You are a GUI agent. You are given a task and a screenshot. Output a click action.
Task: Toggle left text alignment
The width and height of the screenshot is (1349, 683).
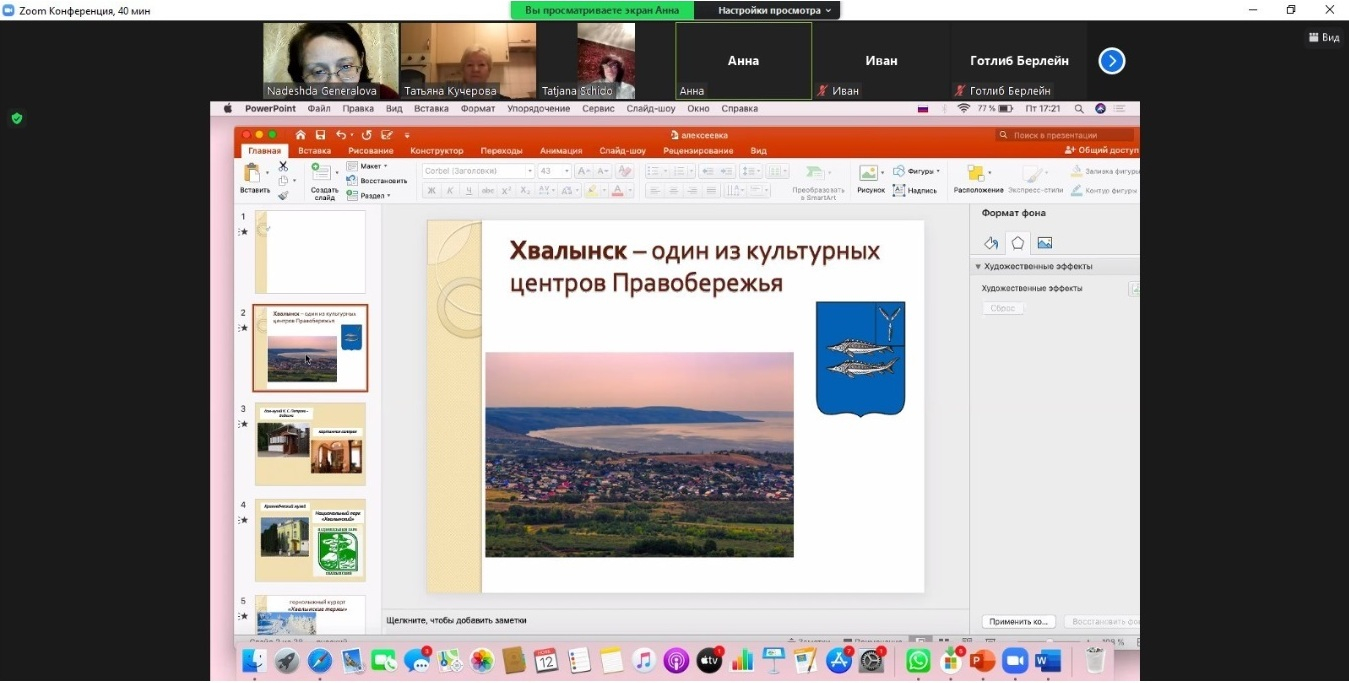654,190
